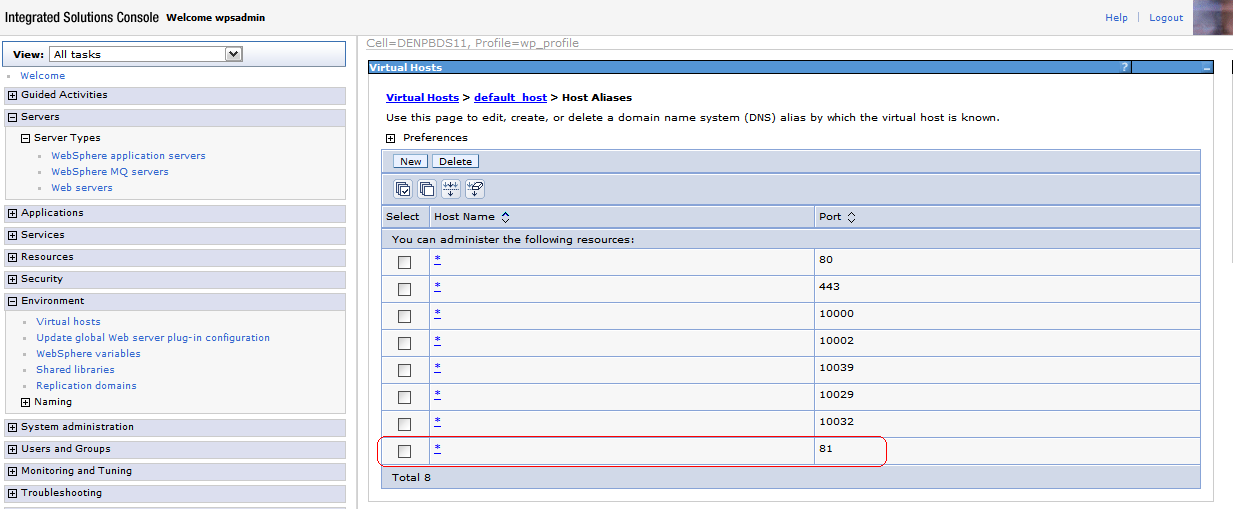1233x509 pixels.
Task: Open the Web servers link
Action: pyautogui.click(x=82, y=188)
